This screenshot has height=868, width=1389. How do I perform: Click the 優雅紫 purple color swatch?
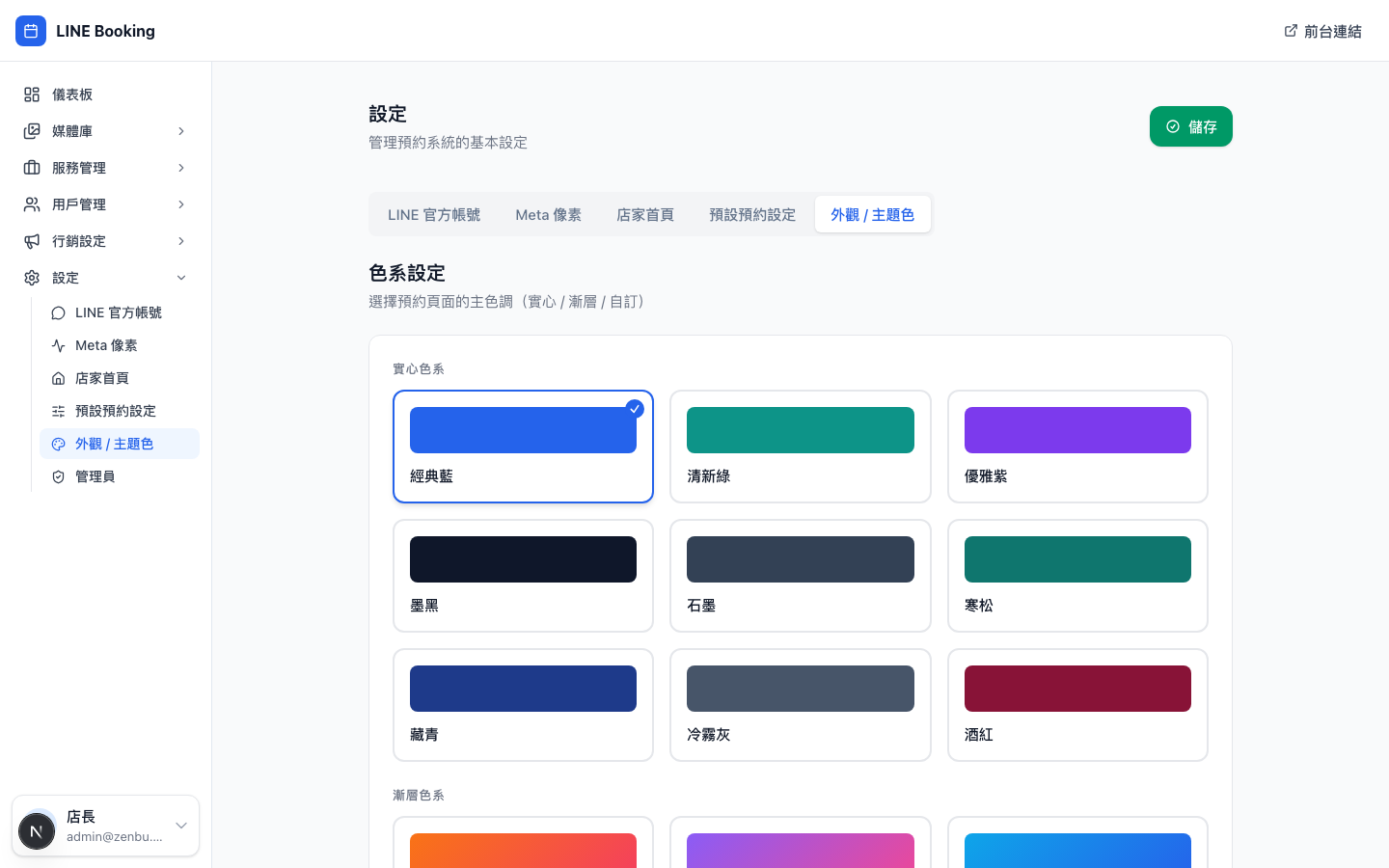1077,430
